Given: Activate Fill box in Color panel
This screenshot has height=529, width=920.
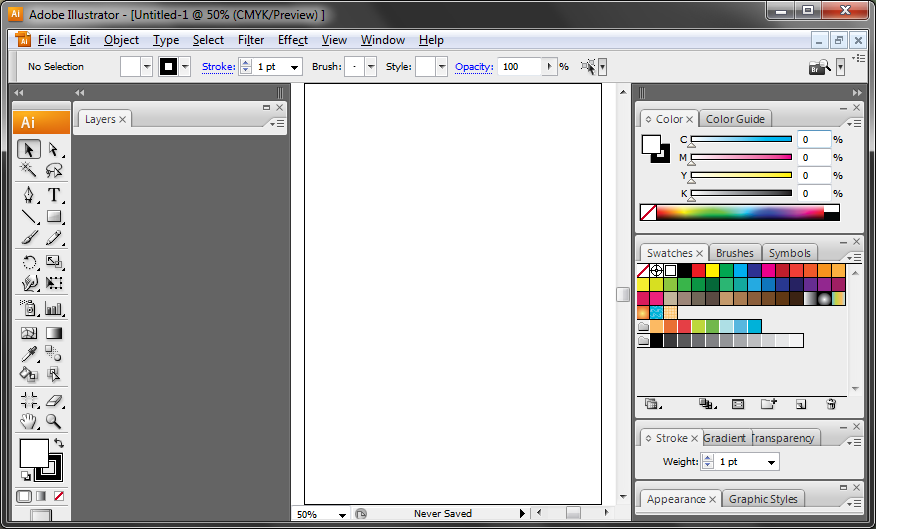Looking at the screenshot, I should [651, 144].
